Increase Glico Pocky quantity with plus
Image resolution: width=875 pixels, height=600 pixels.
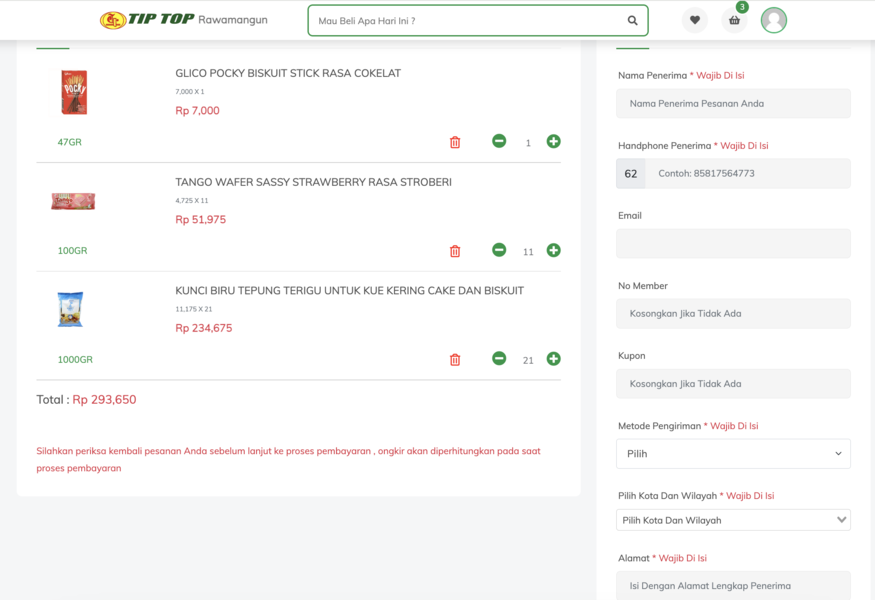[553, 141]
